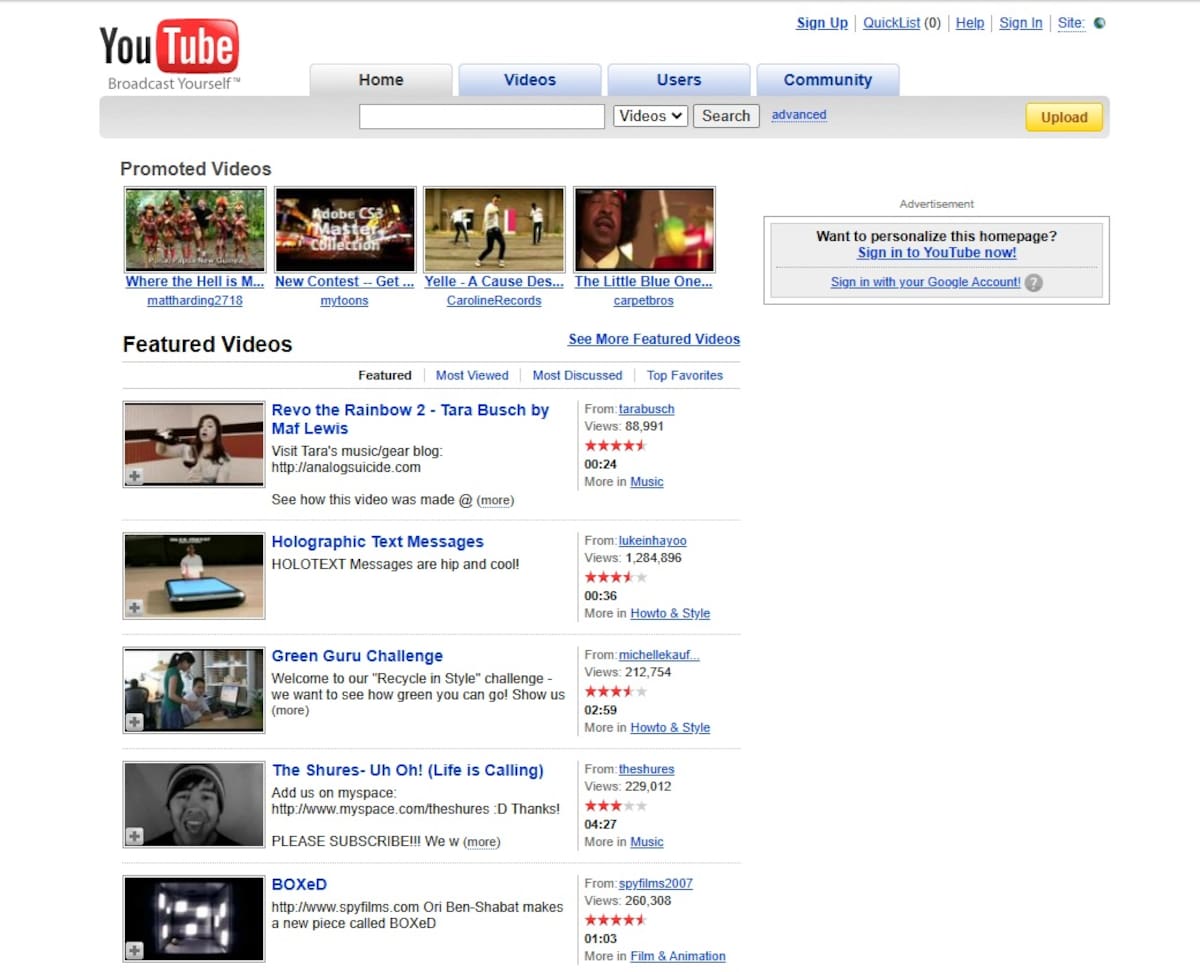
Task: Open the Community tab
Action: [x=828, y=80]
